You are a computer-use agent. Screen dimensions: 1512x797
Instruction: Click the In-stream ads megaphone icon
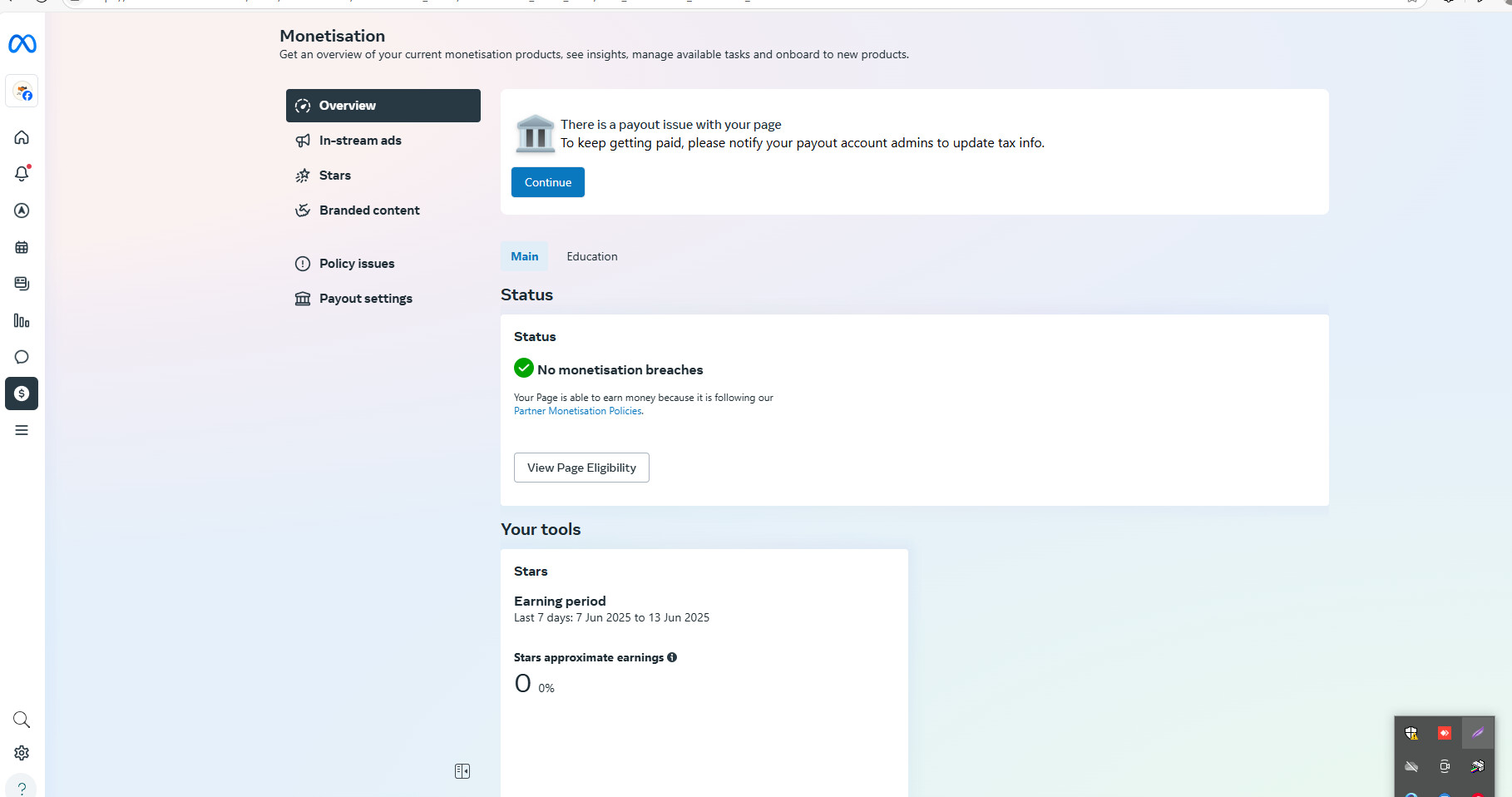coord(303,141)
